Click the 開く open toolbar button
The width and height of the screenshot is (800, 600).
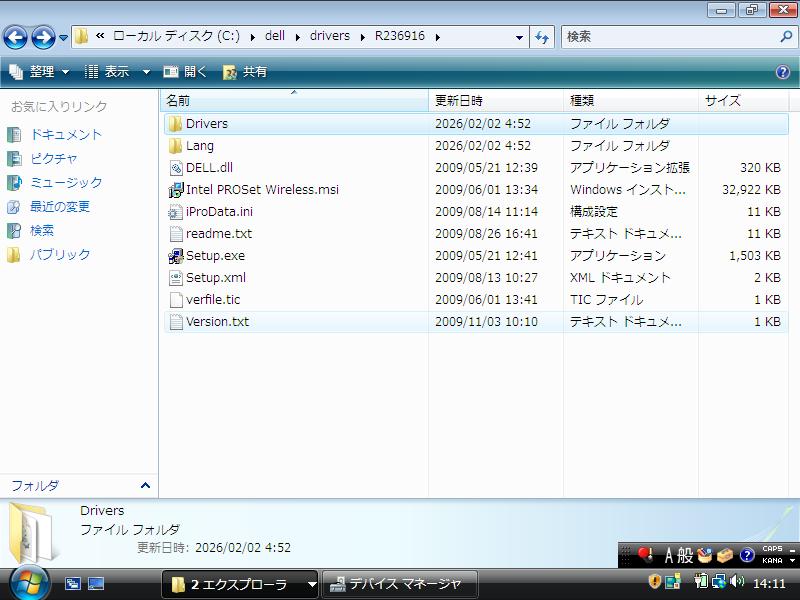[185, 72]
